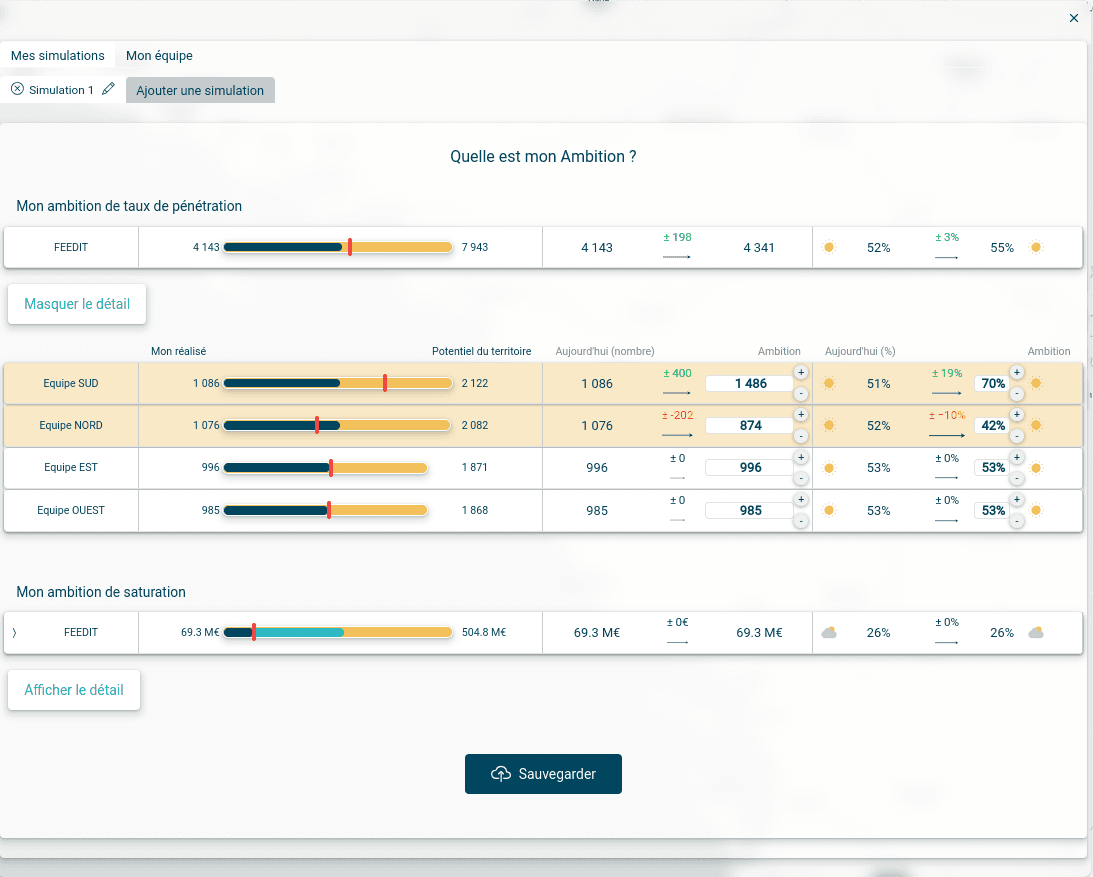Click red marker on Equipe EST slider
The height and width of the screenshot is (877, 1093).
click(331, 468)
